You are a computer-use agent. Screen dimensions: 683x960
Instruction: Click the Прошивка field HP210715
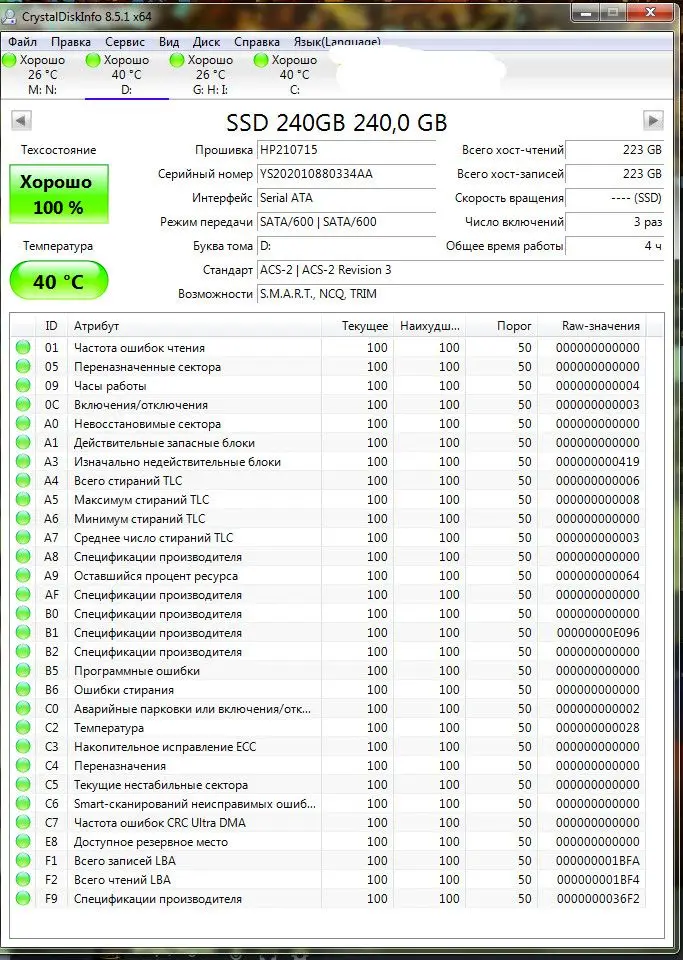[x=346, y=149]
